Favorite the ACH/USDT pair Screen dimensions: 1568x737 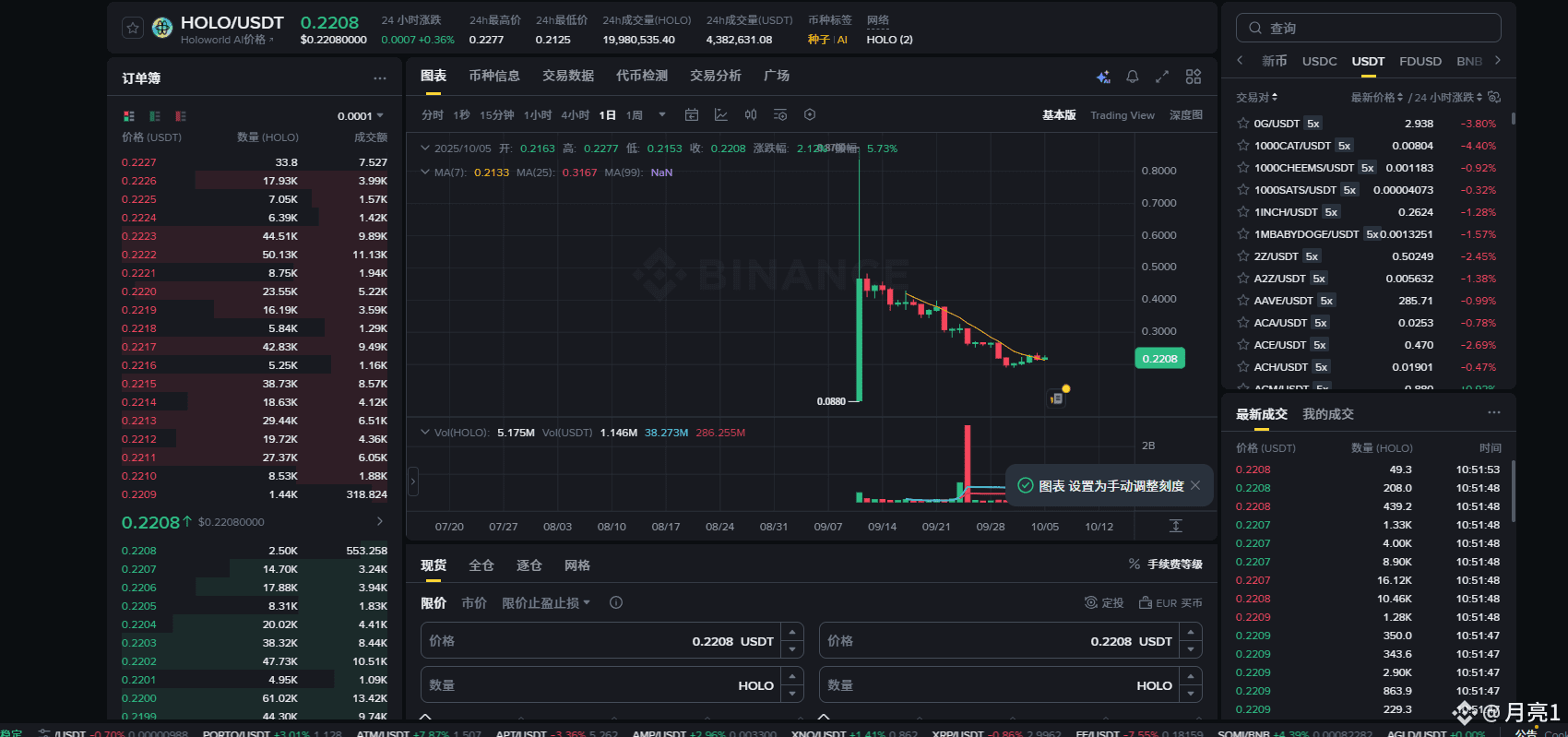1243,367
